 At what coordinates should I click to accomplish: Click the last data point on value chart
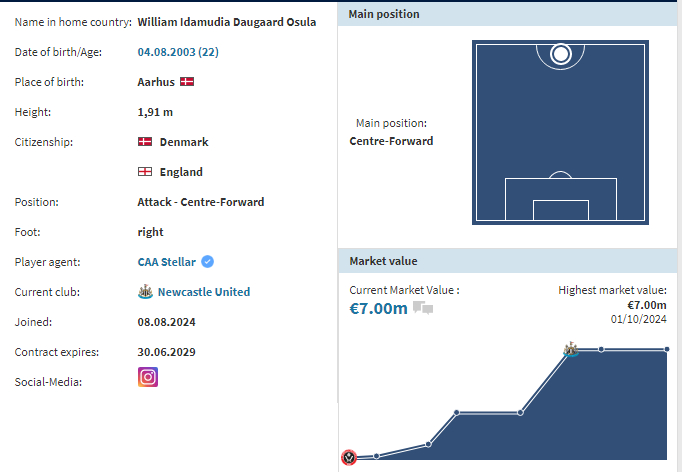pyautogui.click(x=666, y=349)
